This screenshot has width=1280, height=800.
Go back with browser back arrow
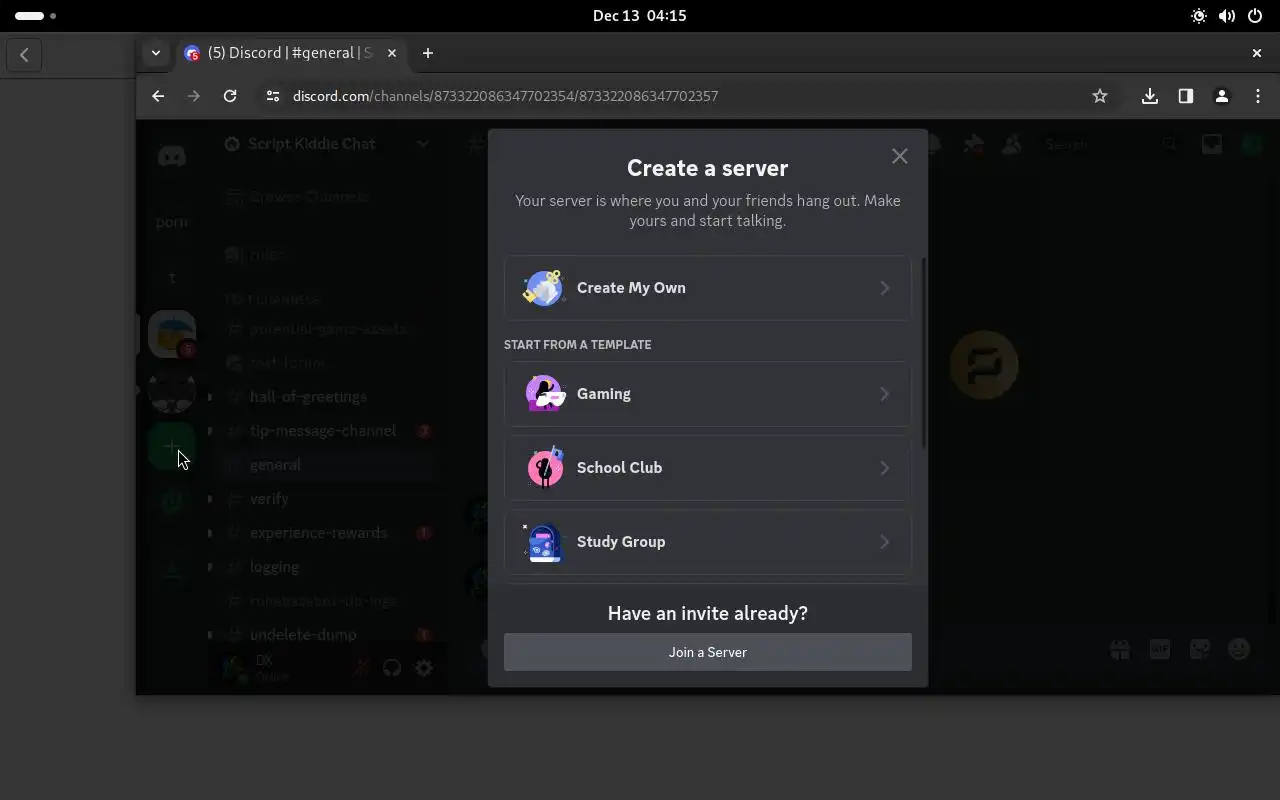click(x=158, y=96)
